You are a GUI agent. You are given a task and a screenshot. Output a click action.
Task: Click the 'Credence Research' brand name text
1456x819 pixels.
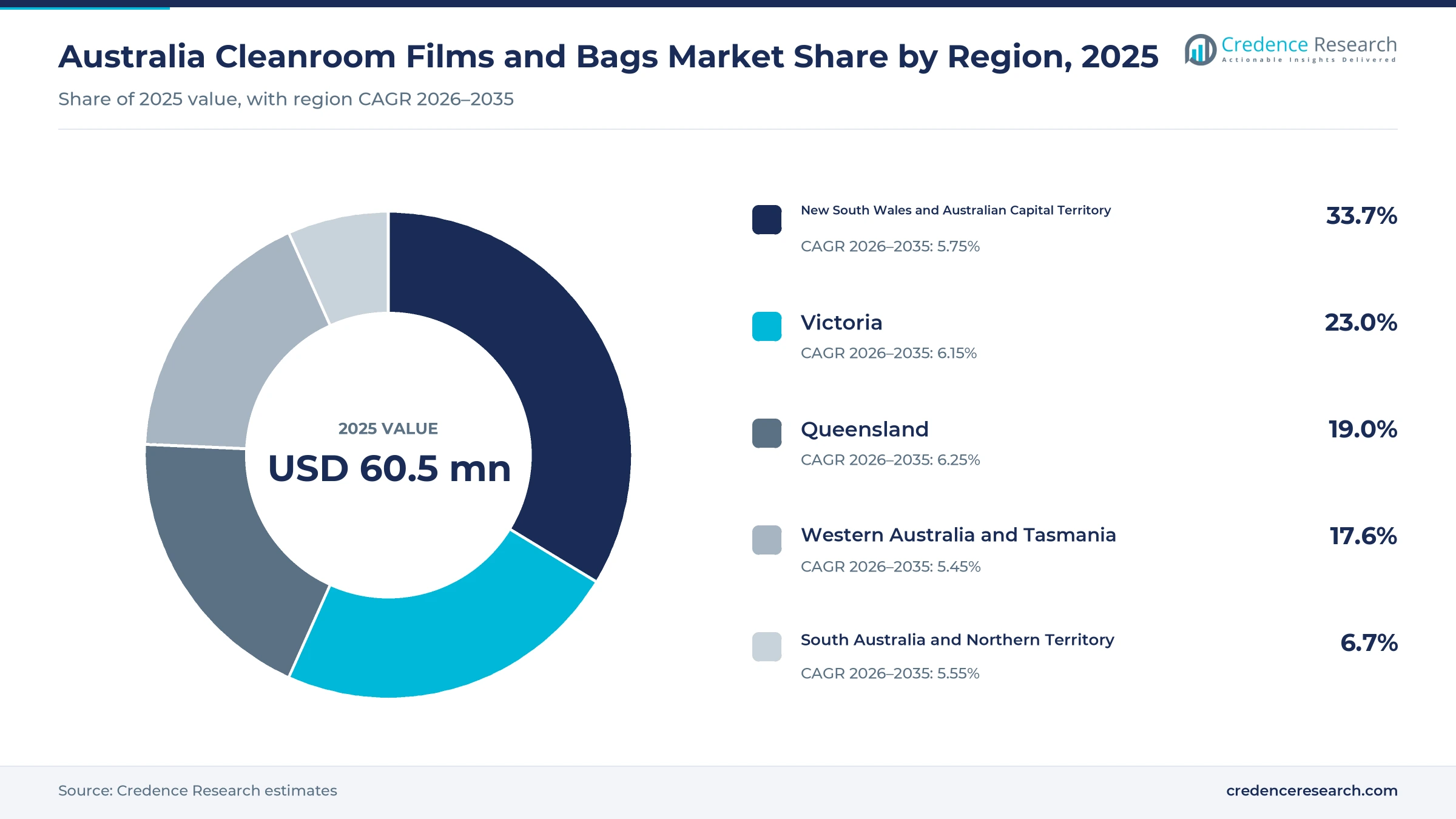pos(1309,44)
